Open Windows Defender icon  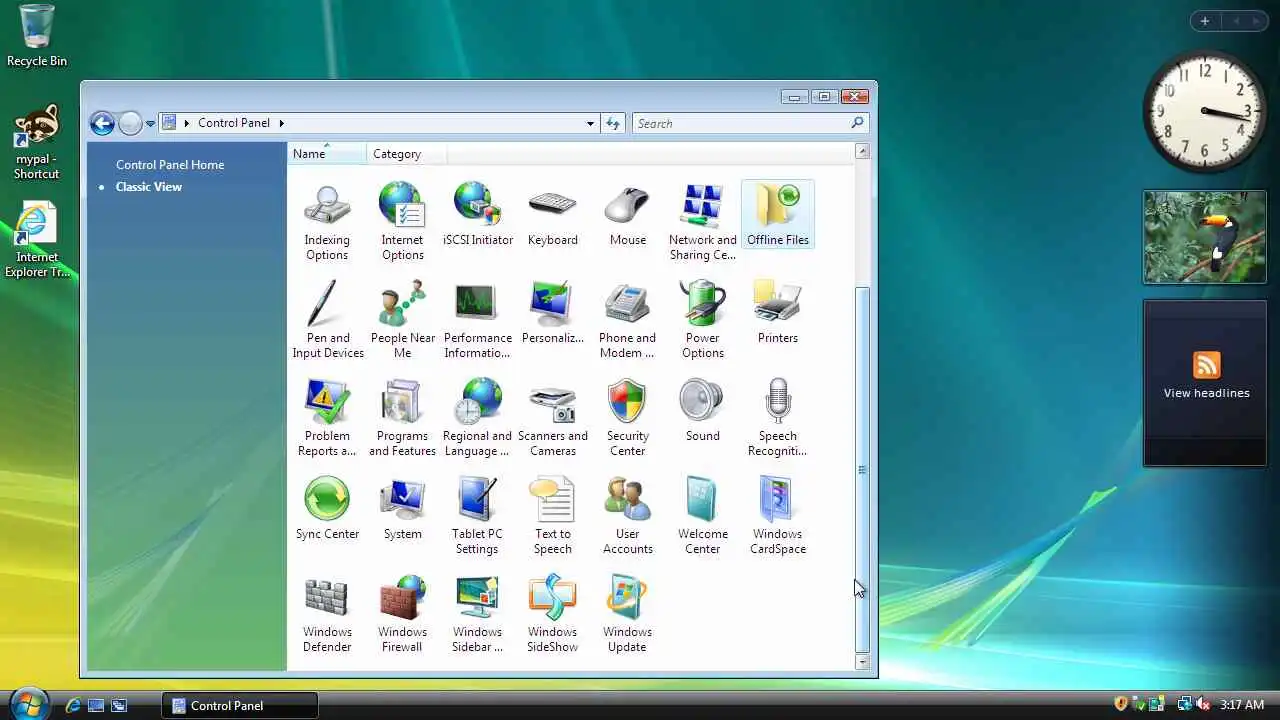(327, 614)
